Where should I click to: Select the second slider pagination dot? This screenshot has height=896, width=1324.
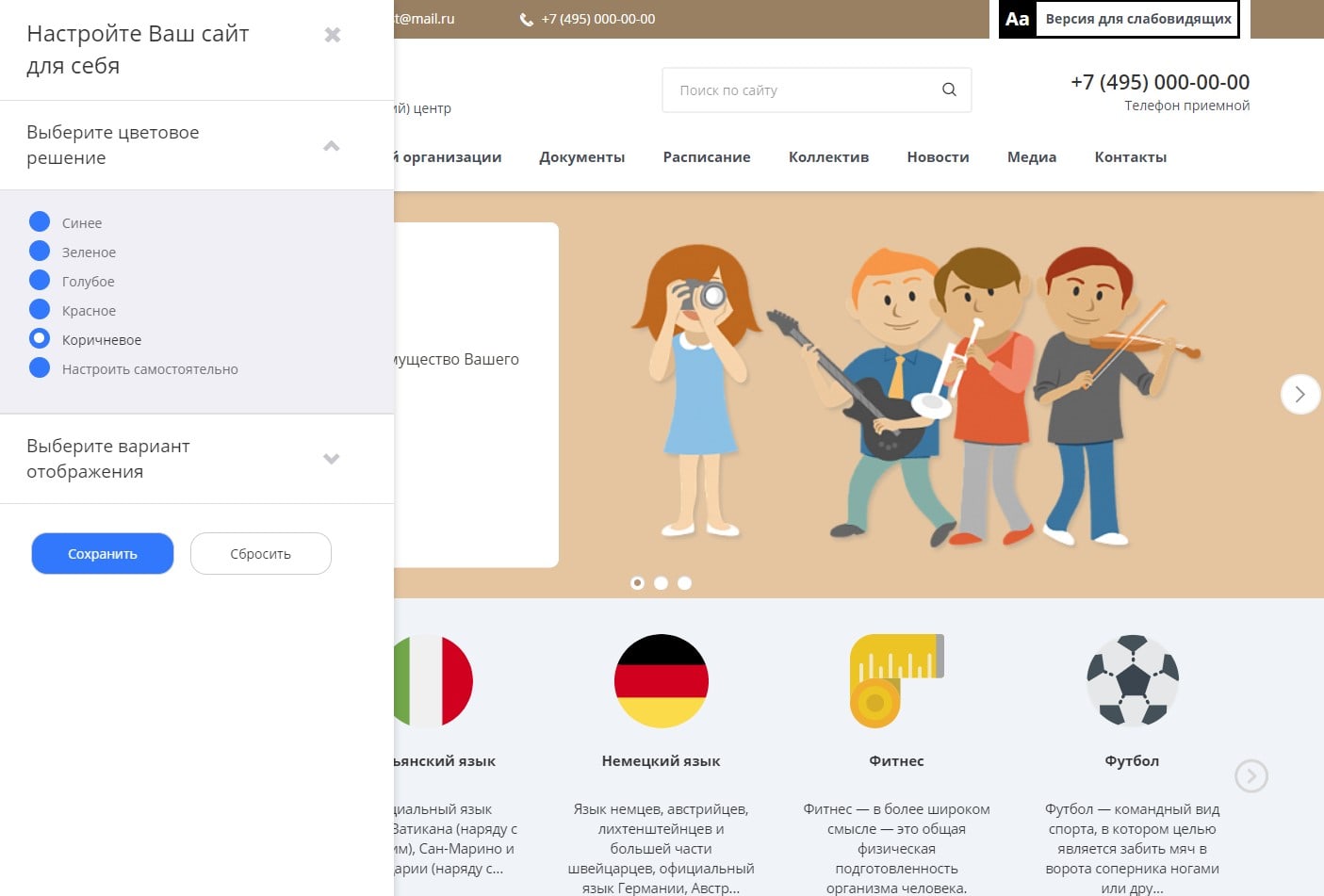click(661, 583)
